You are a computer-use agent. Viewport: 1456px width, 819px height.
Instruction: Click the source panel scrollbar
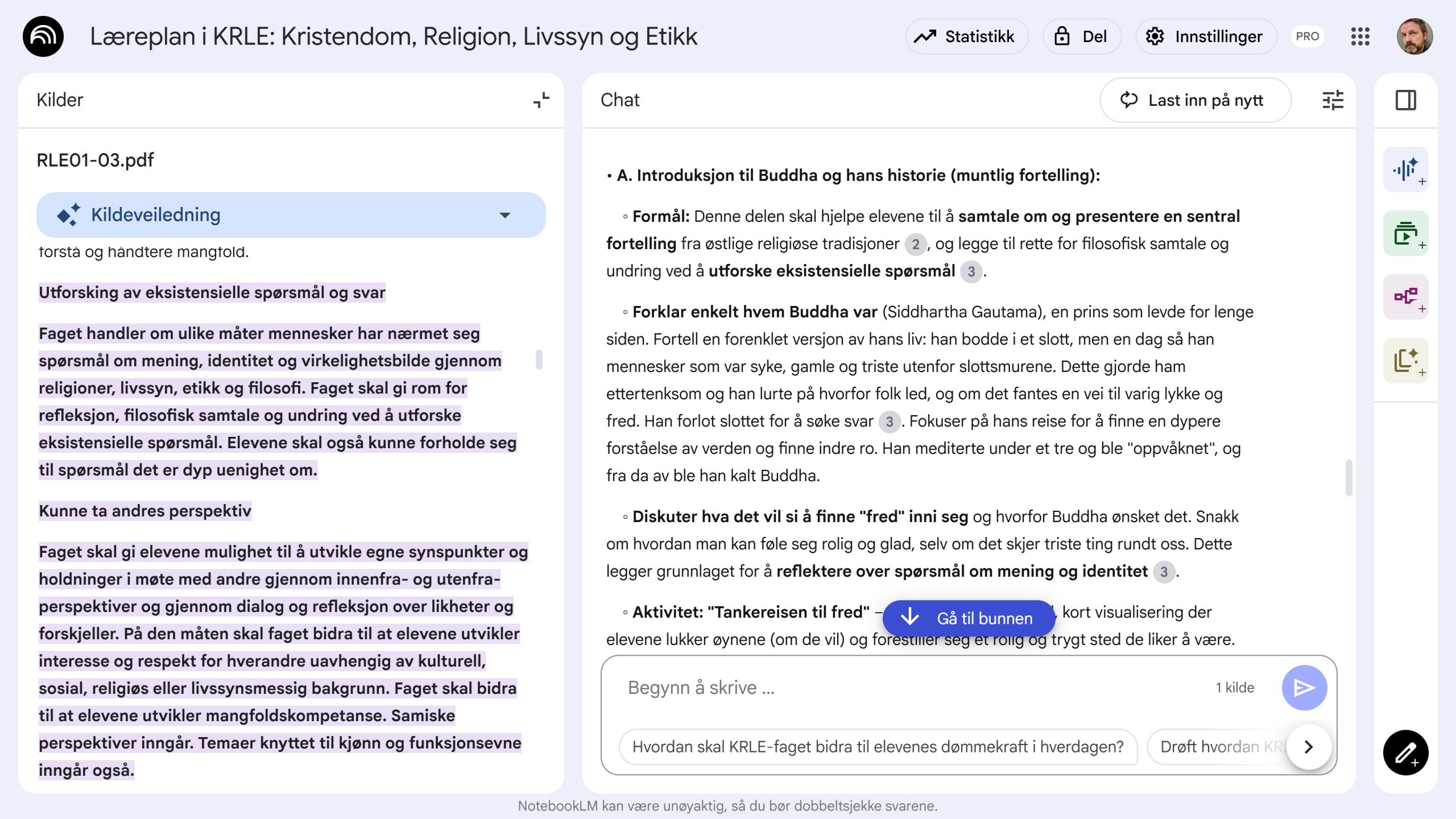click(x=539, y=359)
